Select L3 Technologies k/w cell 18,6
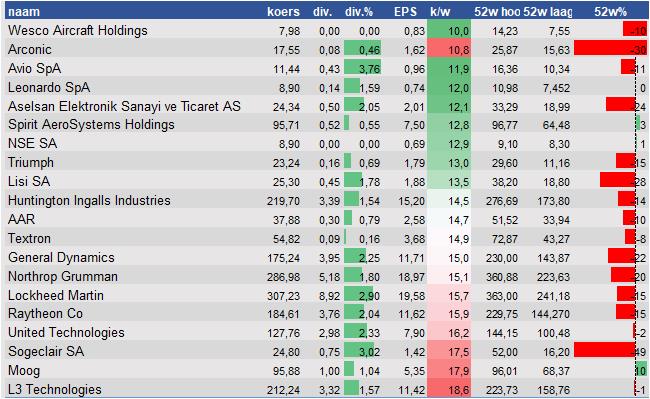 [449, 389]
